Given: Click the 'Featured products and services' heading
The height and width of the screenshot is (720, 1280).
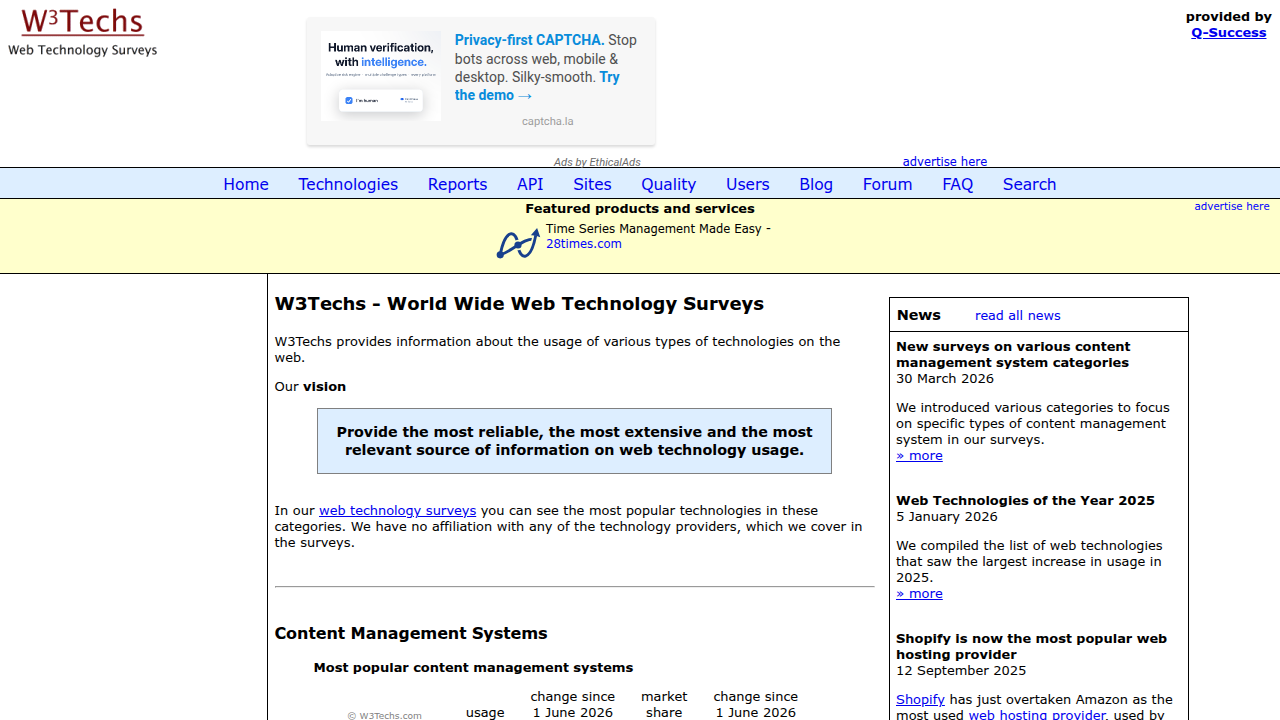Looking at the screenshot, I should (x=640, y=209).
